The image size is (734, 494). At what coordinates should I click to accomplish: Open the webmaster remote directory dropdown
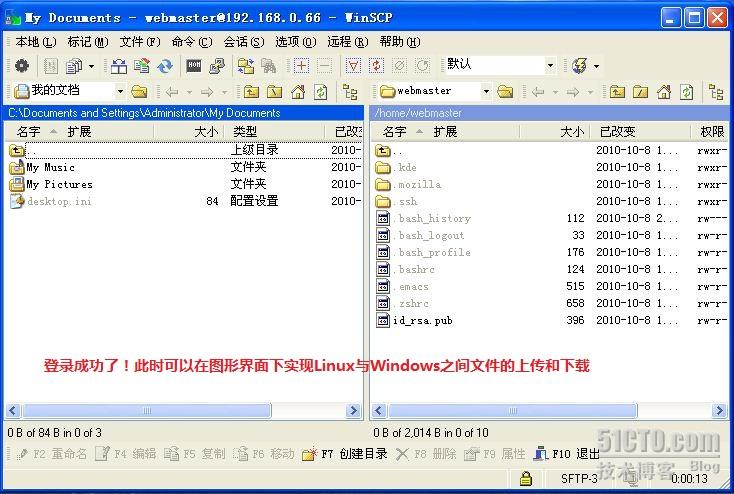click(486, 91)
